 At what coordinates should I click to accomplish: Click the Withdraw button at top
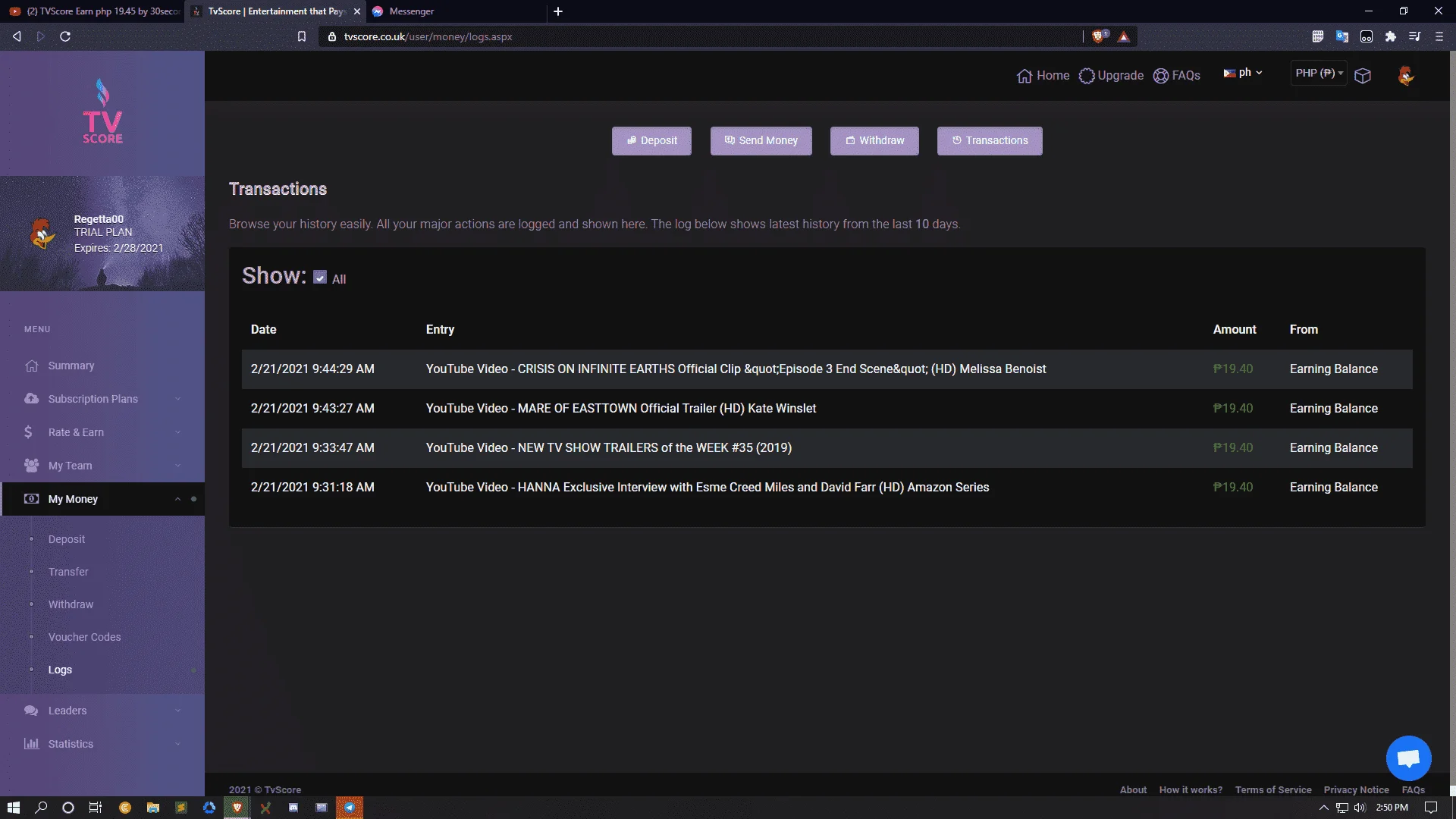click(874, 141)
